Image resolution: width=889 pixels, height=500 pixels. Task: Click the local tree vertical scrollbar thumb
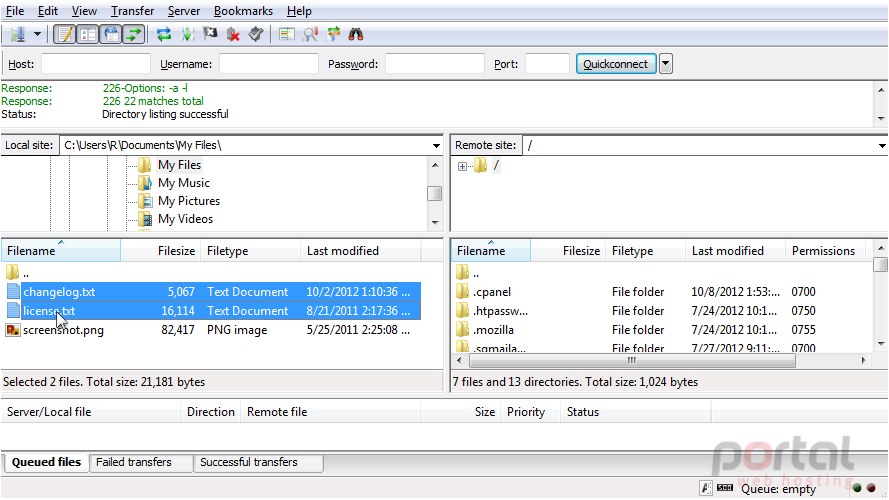point(435,193)
